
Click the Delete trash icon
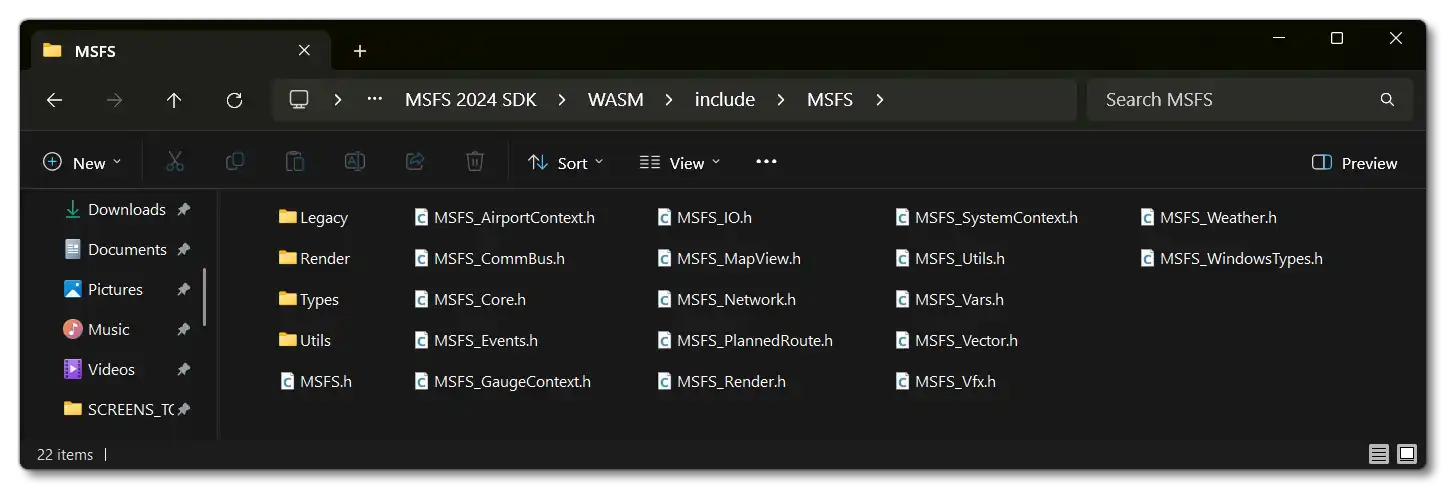(475, 162)
